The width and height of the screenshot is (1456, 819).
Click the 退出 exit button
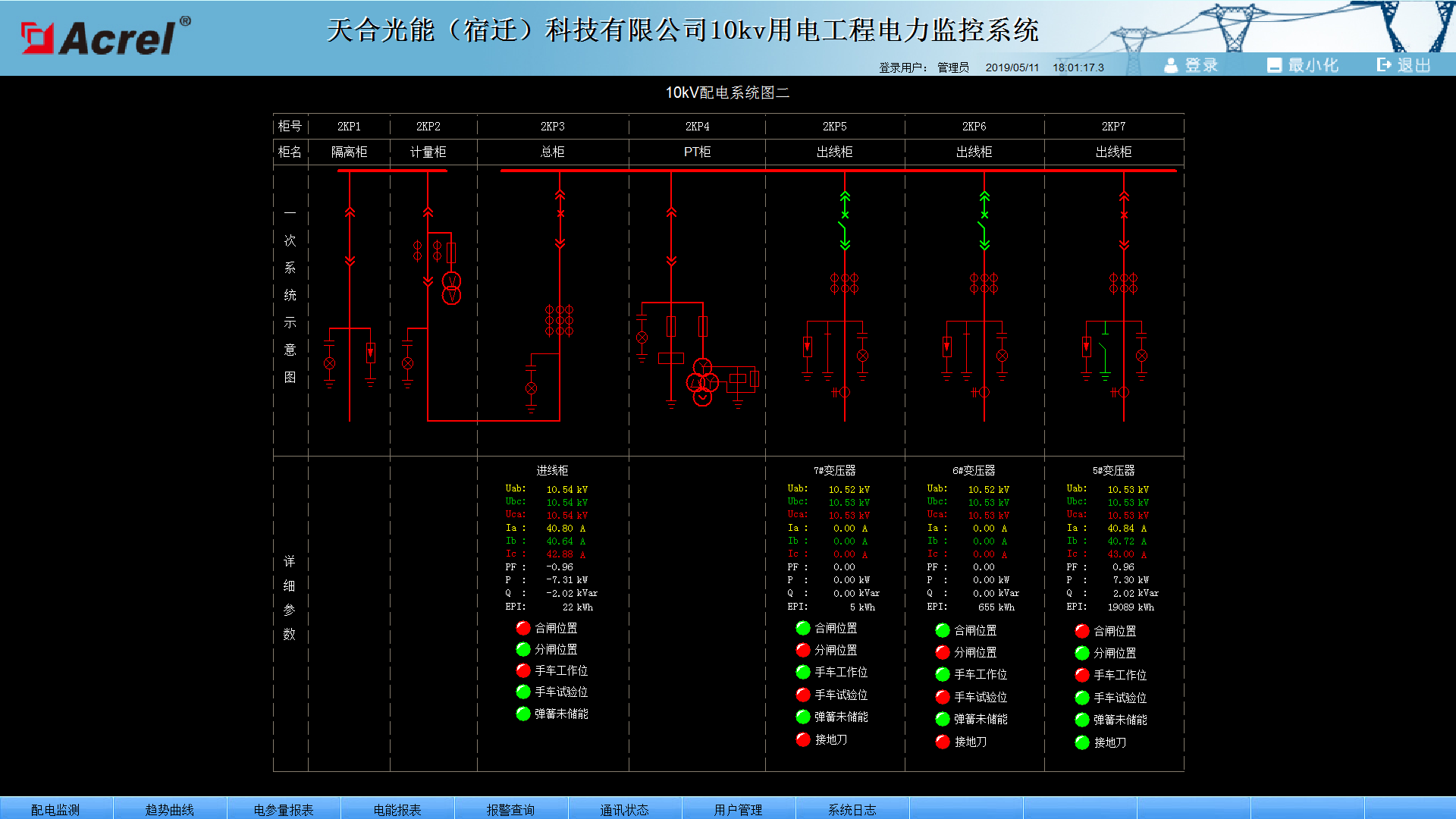coord(1404,65)
